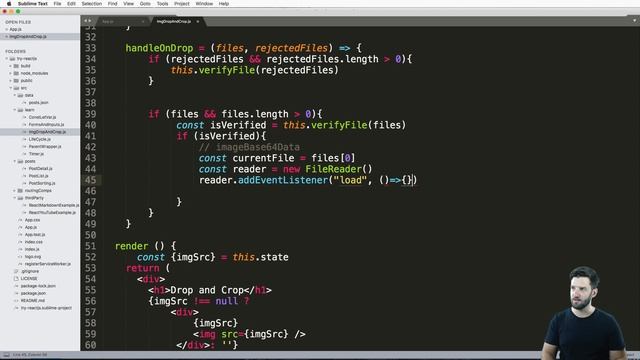Image resolution: width=640 pixels, height=360 pixels.
Task: Collapse the try-reactjs root folder
Action: tap(7, 59)
